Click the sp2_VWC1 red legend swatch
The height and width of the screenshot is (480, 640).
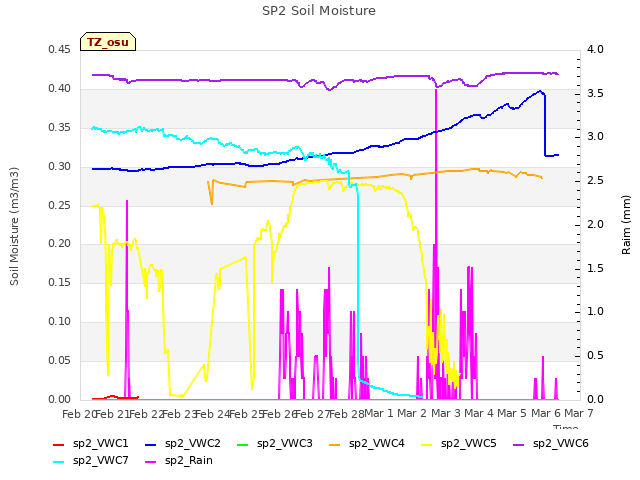pyautogui.click(x=59, y=444)
